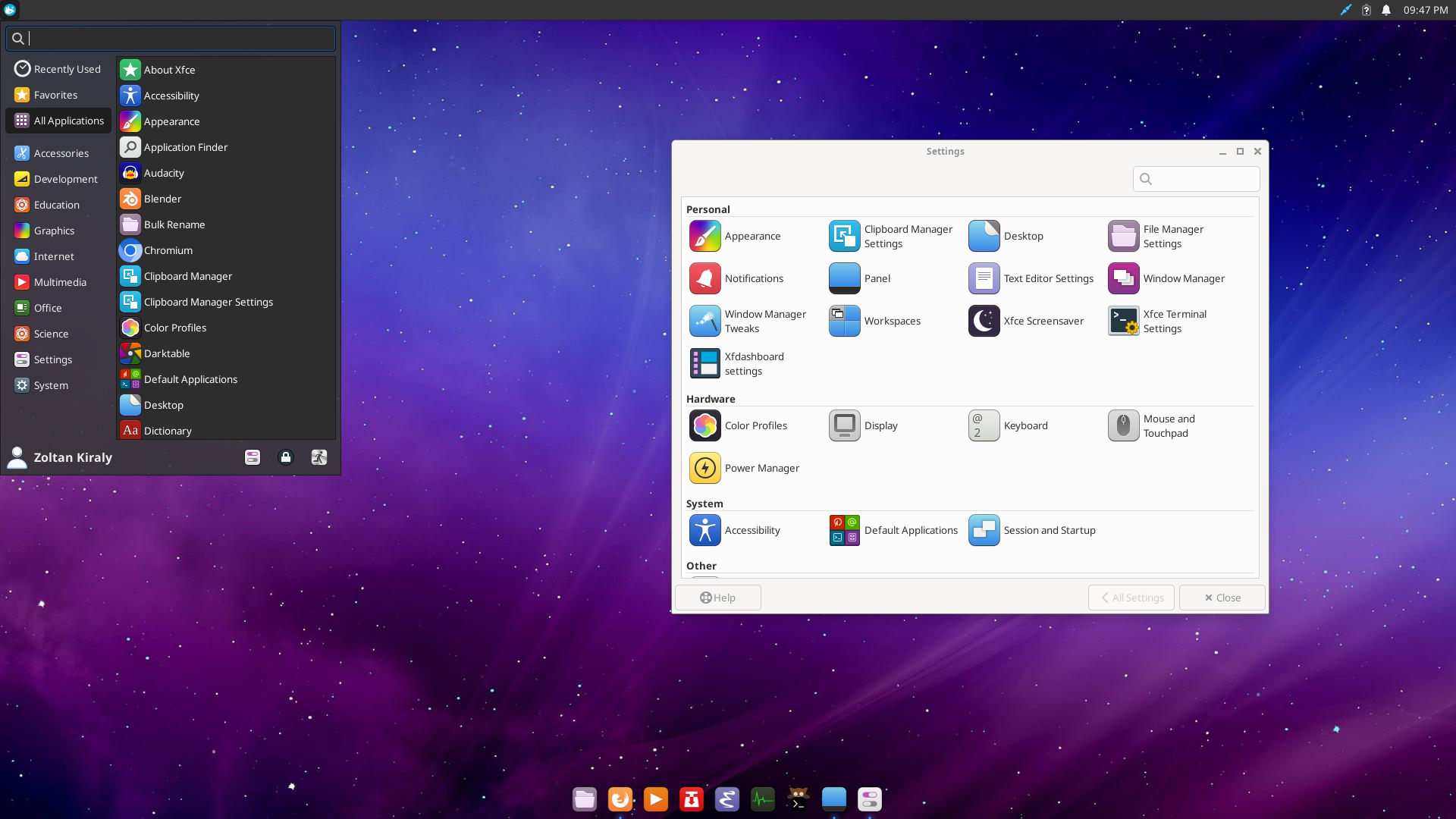Select Development category
Viewport: 1456px width, 819px height.
pos(58,179)
